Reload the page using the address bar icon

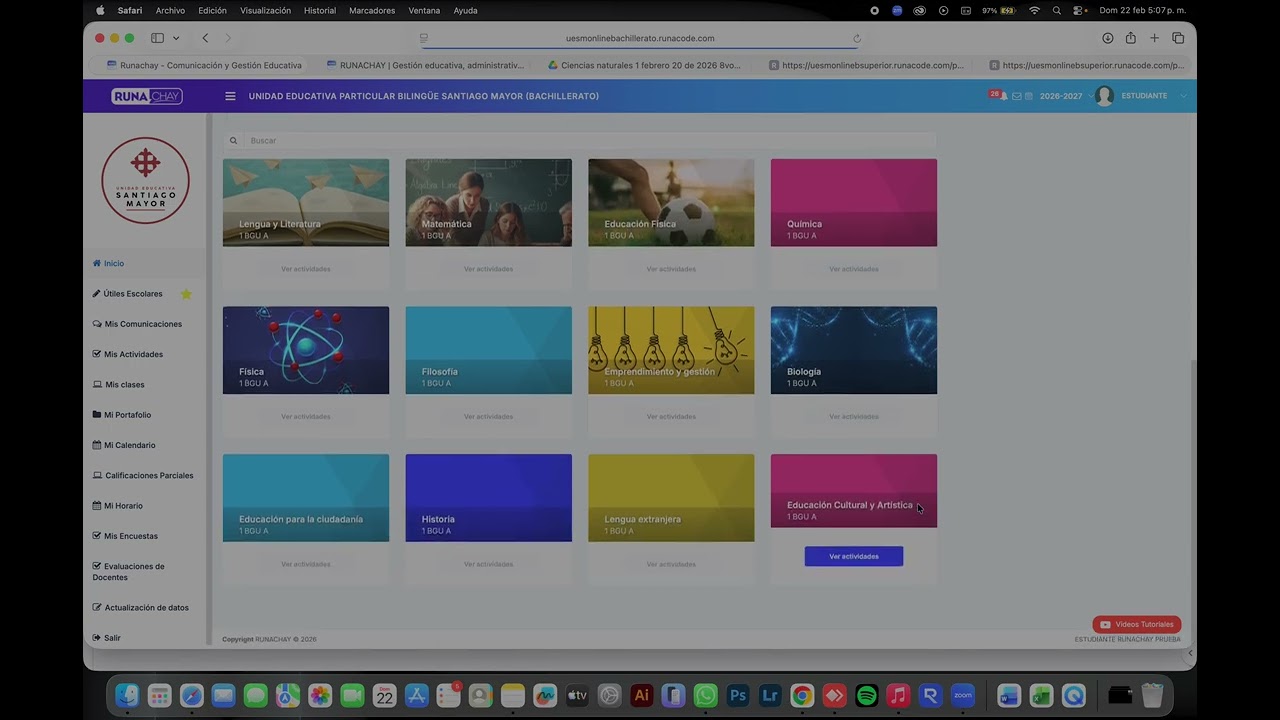coord(857,38)
